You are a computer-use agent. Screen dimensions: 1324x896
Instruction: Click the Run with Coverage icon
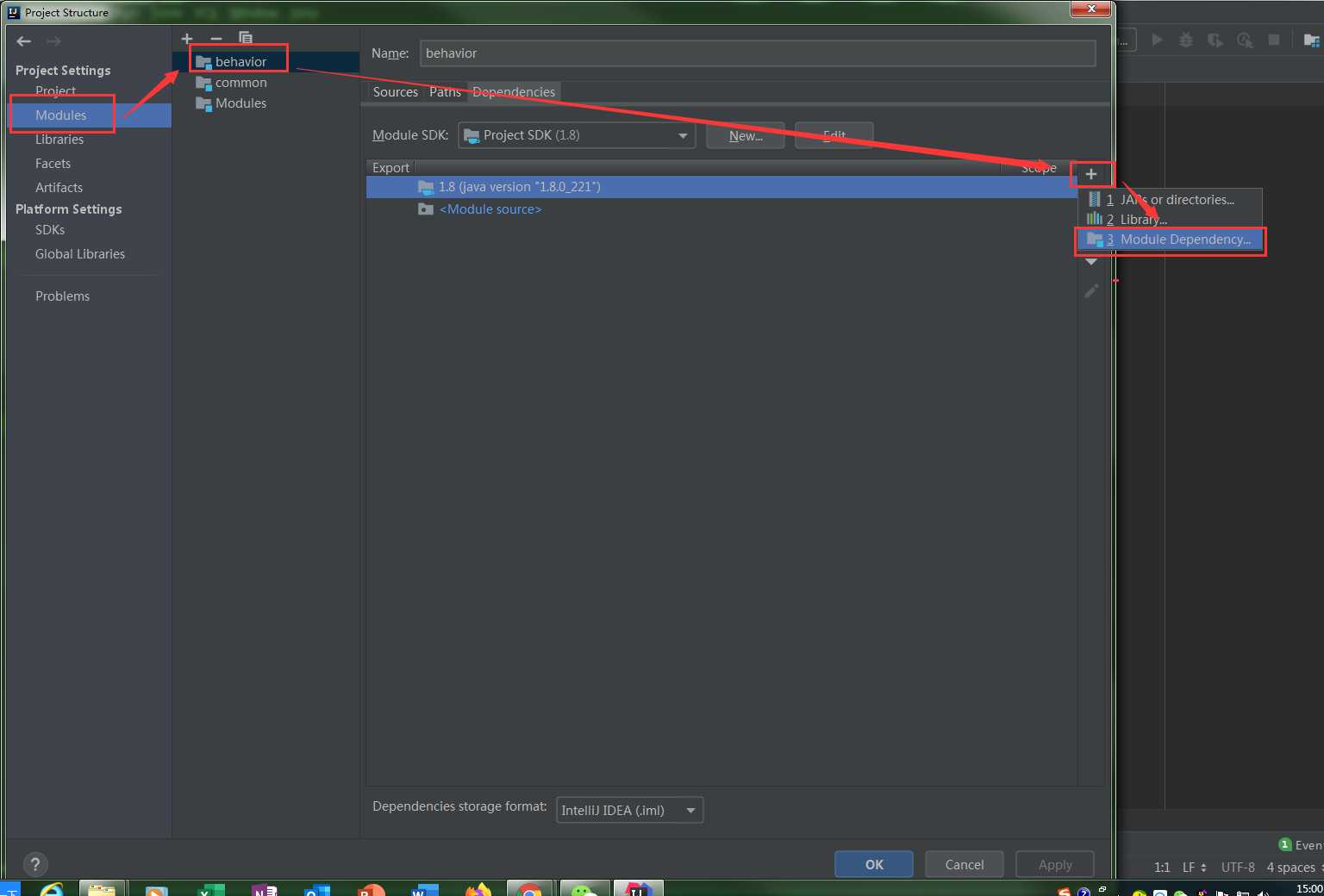[1215, 40]
